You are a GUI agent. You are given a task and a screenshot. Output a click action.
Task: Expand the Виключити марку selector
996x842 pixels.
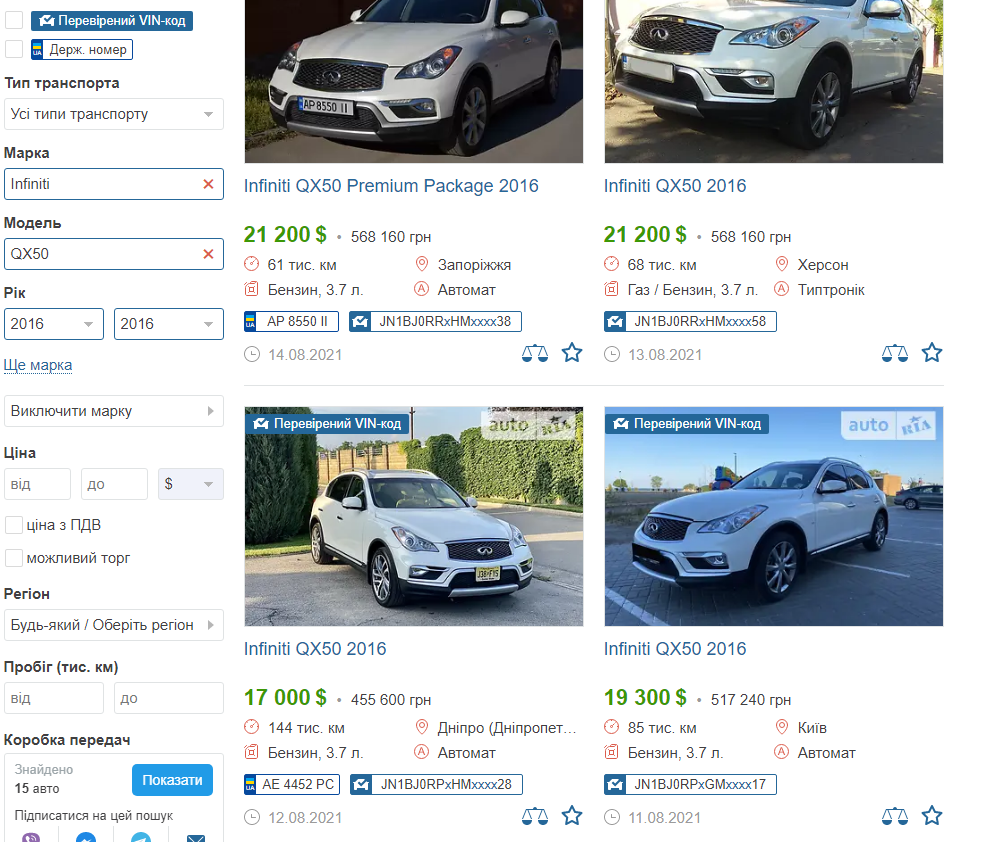coord(113,411)
